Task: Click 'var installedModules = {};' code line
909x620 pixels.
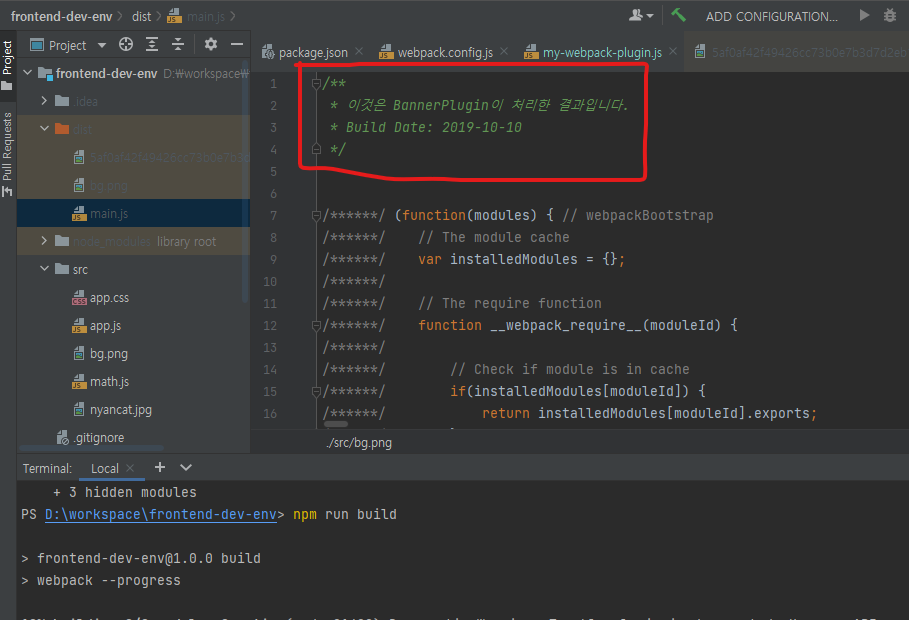Action: click(521, 259)
